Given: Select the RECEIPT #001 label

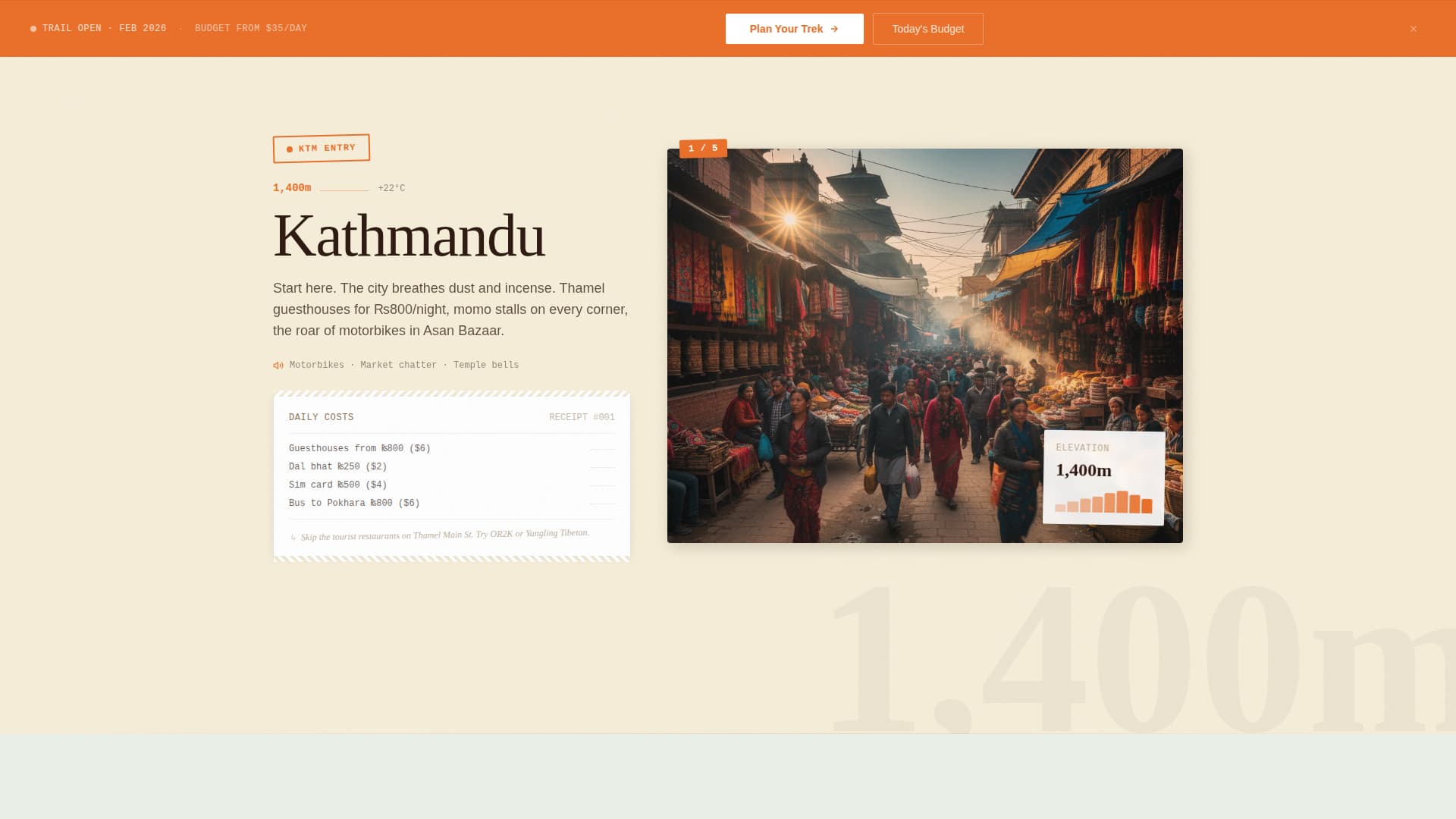Looking at the screenshot, I should [582, 416].
